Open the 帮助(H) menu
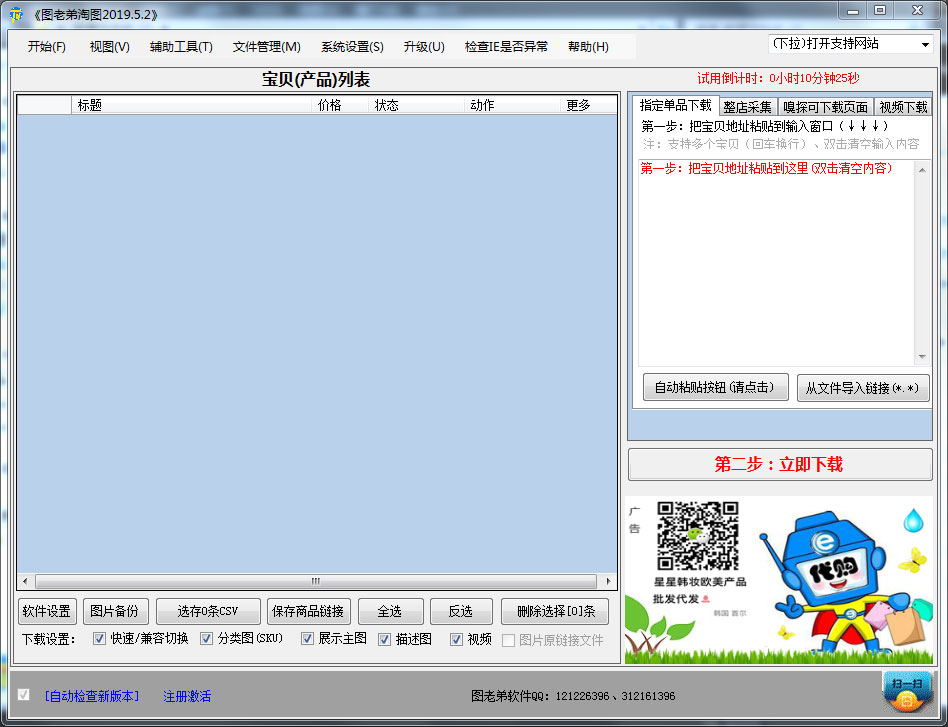The image size is (948, 727). (588, 46)
